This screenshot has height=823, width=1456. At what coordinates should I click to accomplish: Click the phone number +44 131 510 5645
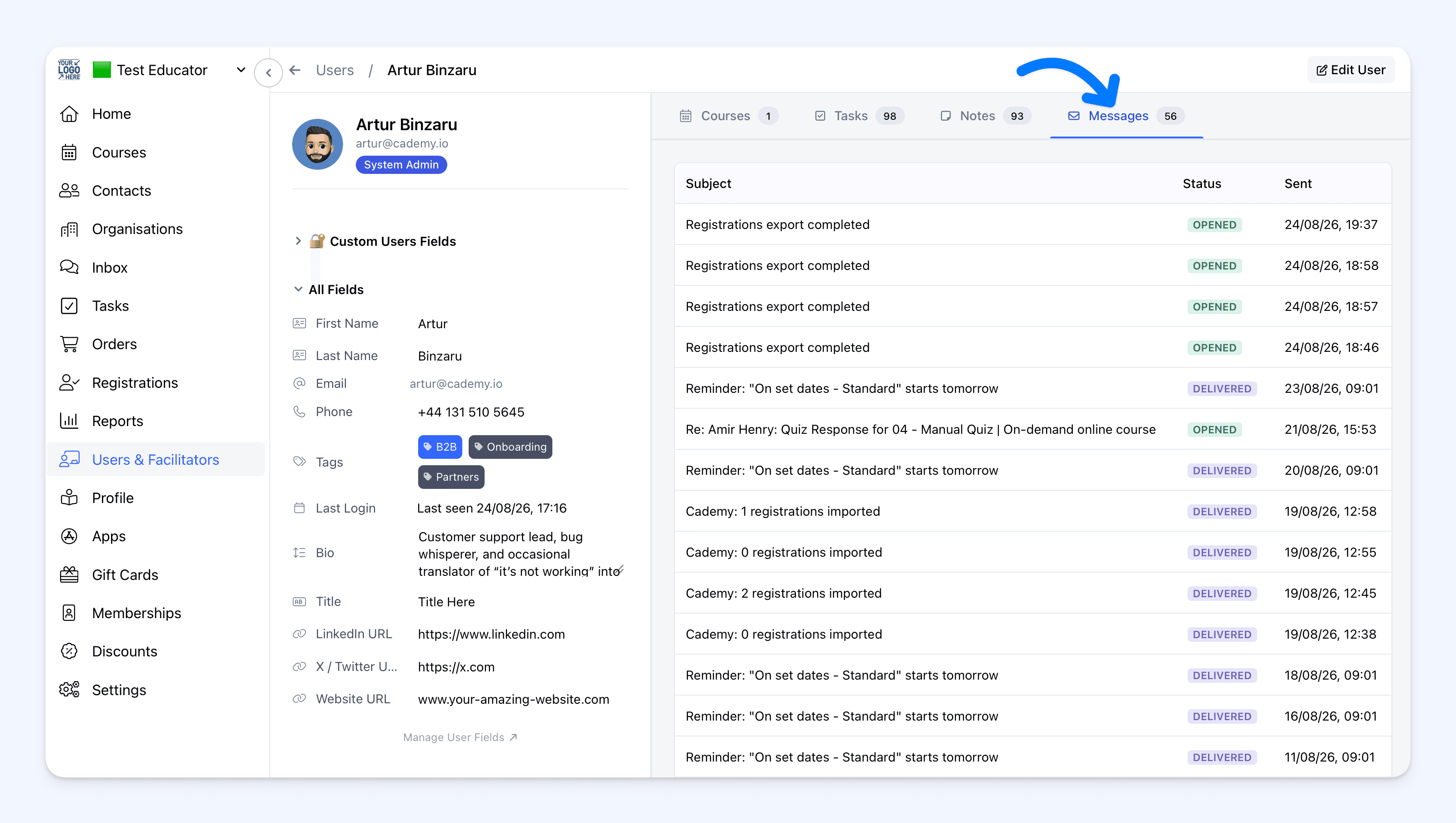pos(471,412)
